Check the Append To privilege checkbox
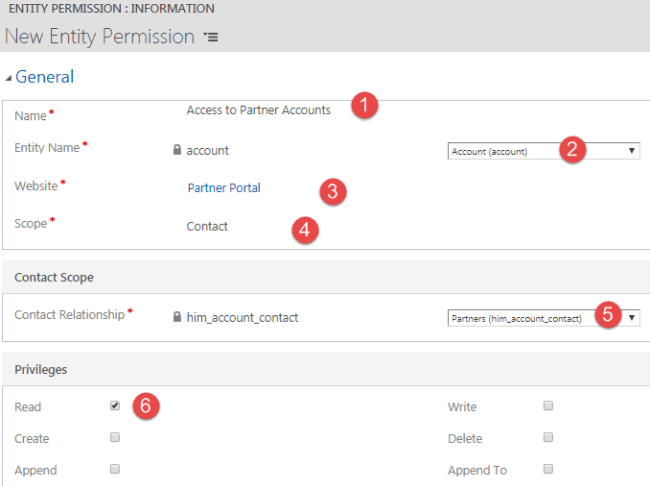Viewport: 650px width, 486px height. pyautogui.click(x=547, y=468)
